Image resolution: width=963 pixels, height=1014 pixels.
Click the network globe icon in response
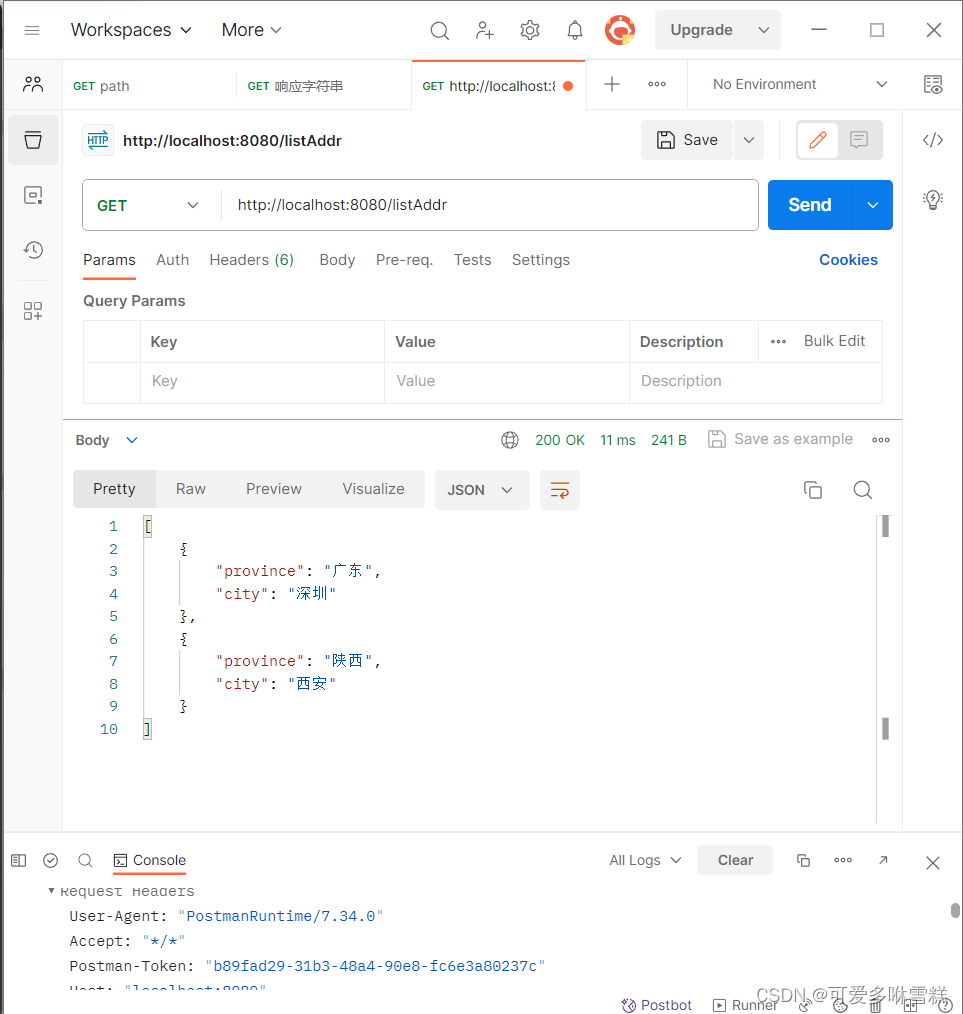[510, 440]
